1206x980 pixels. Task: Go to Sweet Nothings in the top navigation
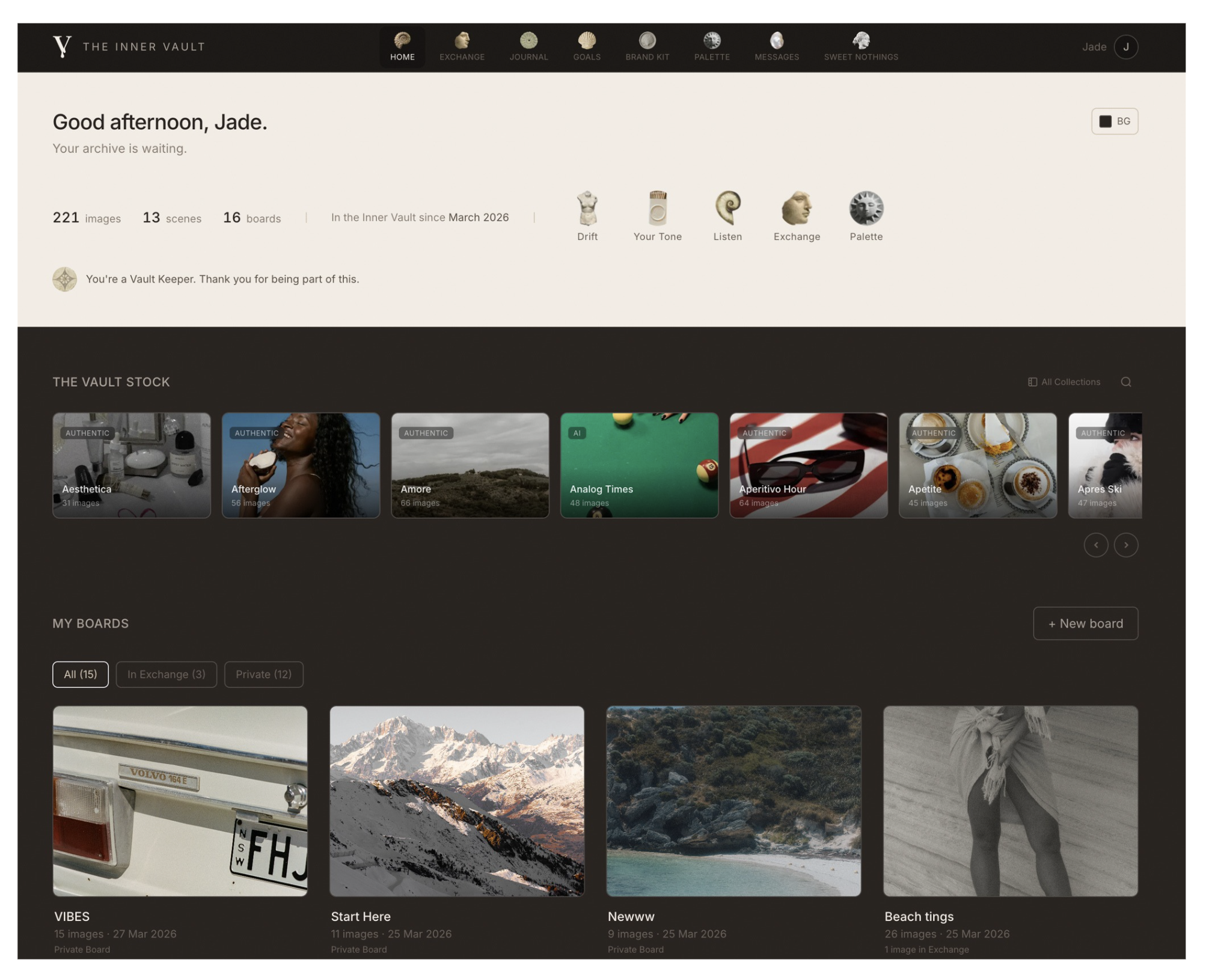[860, 47]
